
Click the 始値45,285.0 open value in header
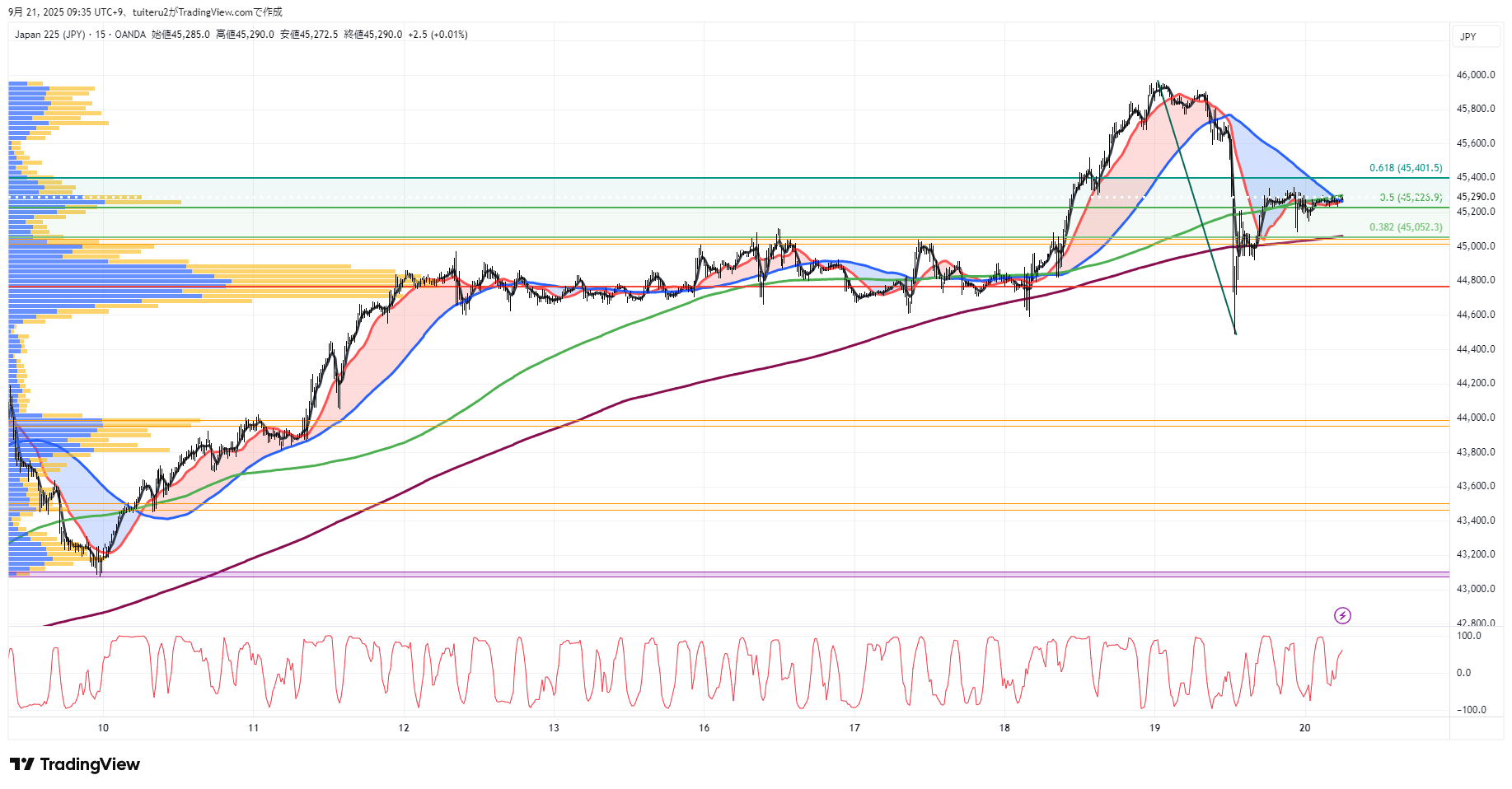click(x=180, y=35)
